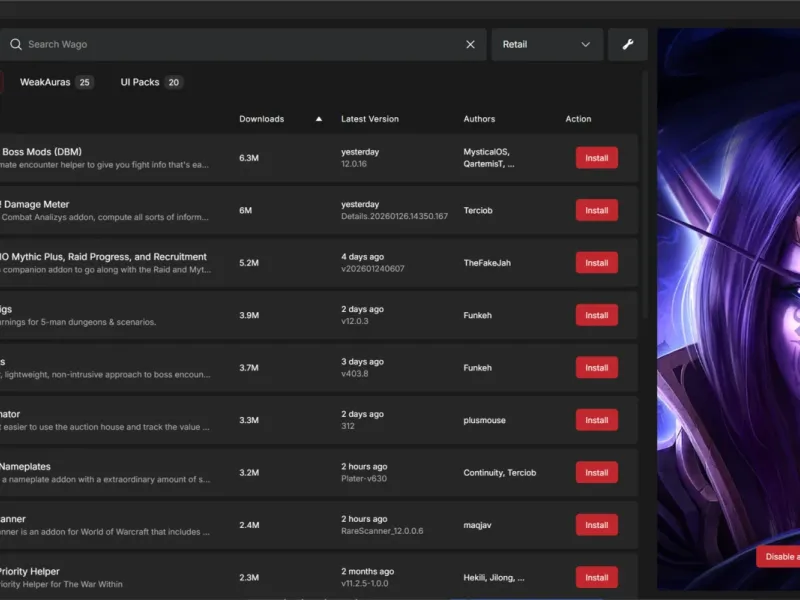The height and width of the screenshot is (600, 800).
Task: Expand the Retail game version dropdown
Action: 547,44
